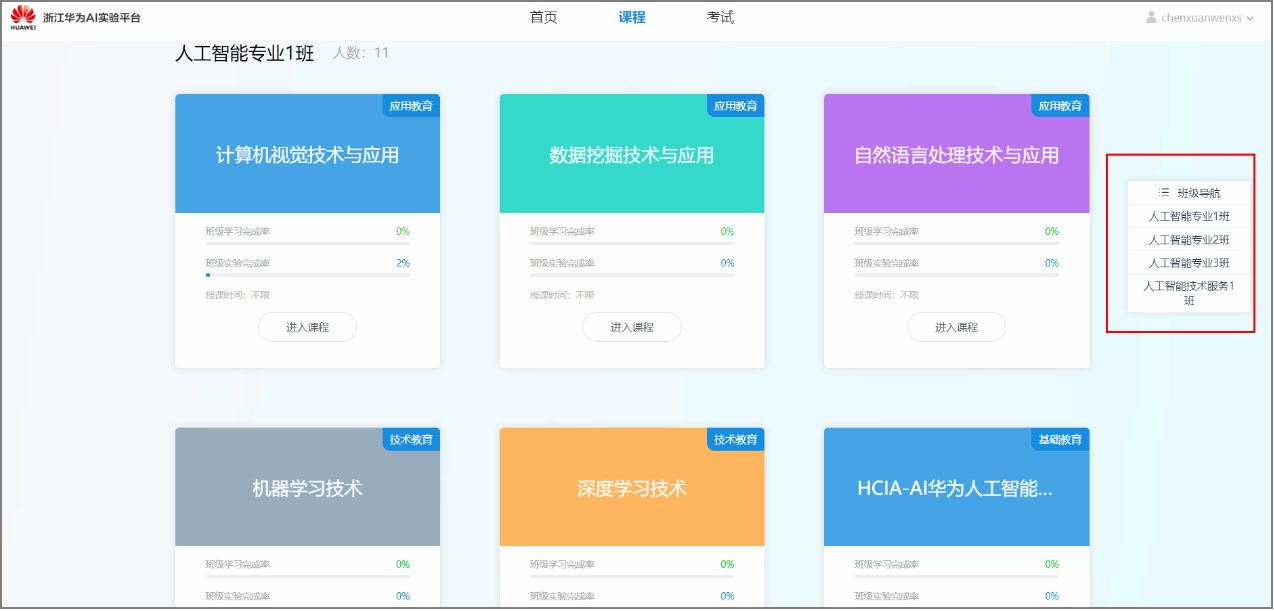Select 人工智能技术服务1班 navigation entry
The image size is (1274, 611).
click(x=1189, y=293)
